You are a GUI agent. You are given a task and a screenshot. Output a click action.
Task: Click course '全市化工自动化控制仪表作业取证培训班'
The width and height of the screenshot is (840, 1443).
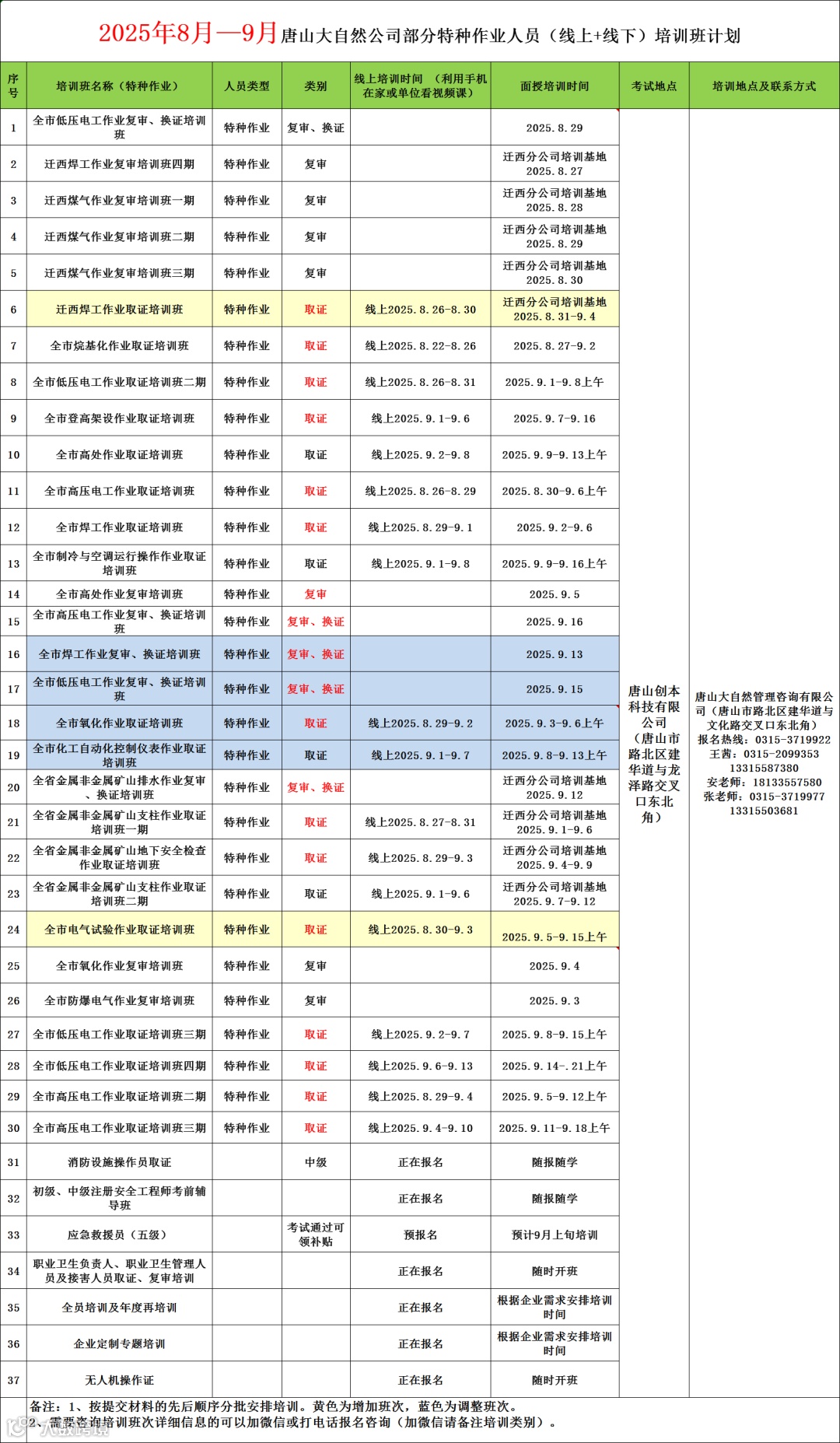(x=119, y=755)
